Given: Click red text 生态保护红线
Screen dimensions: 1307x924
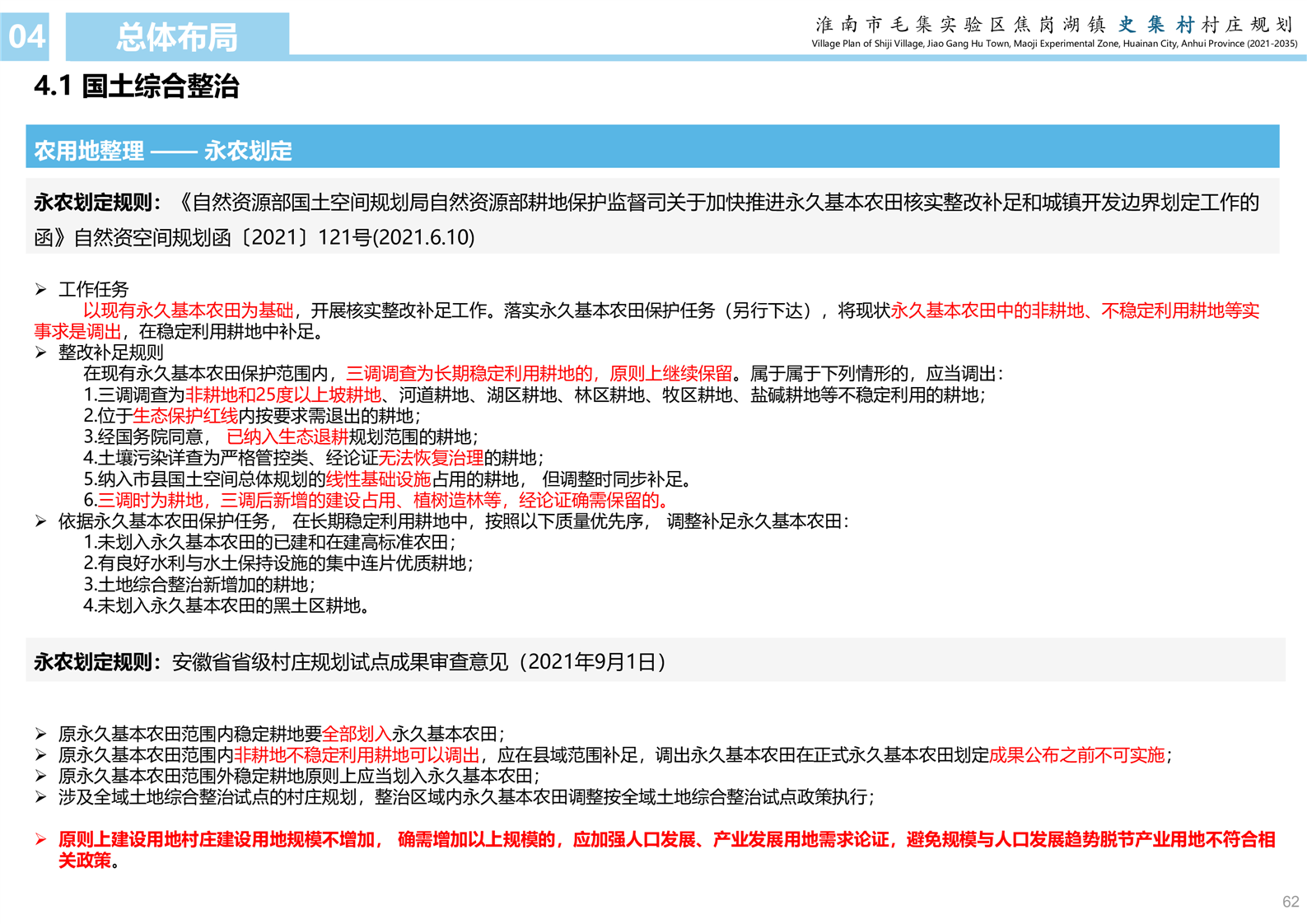Looking at the screenshot, I should [x=185, y=416].
